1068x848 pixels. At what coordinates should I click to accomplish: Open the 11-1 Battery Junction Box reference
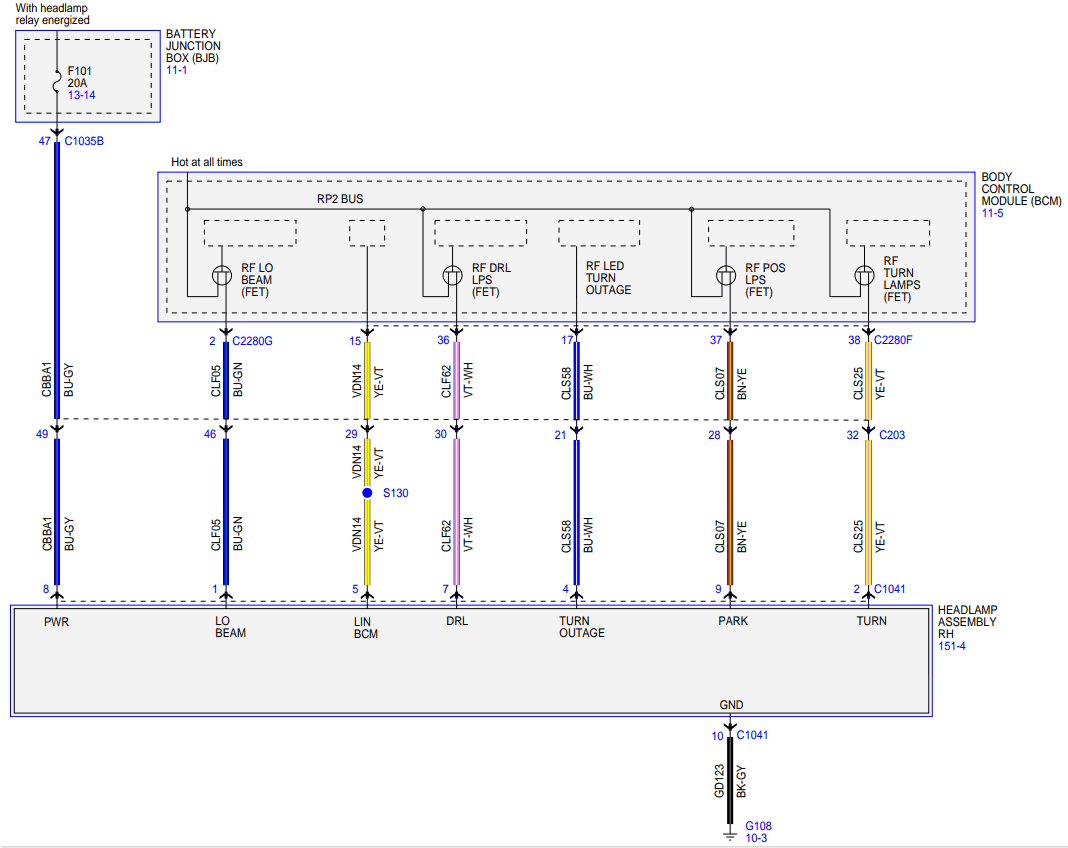coord(176,70)
